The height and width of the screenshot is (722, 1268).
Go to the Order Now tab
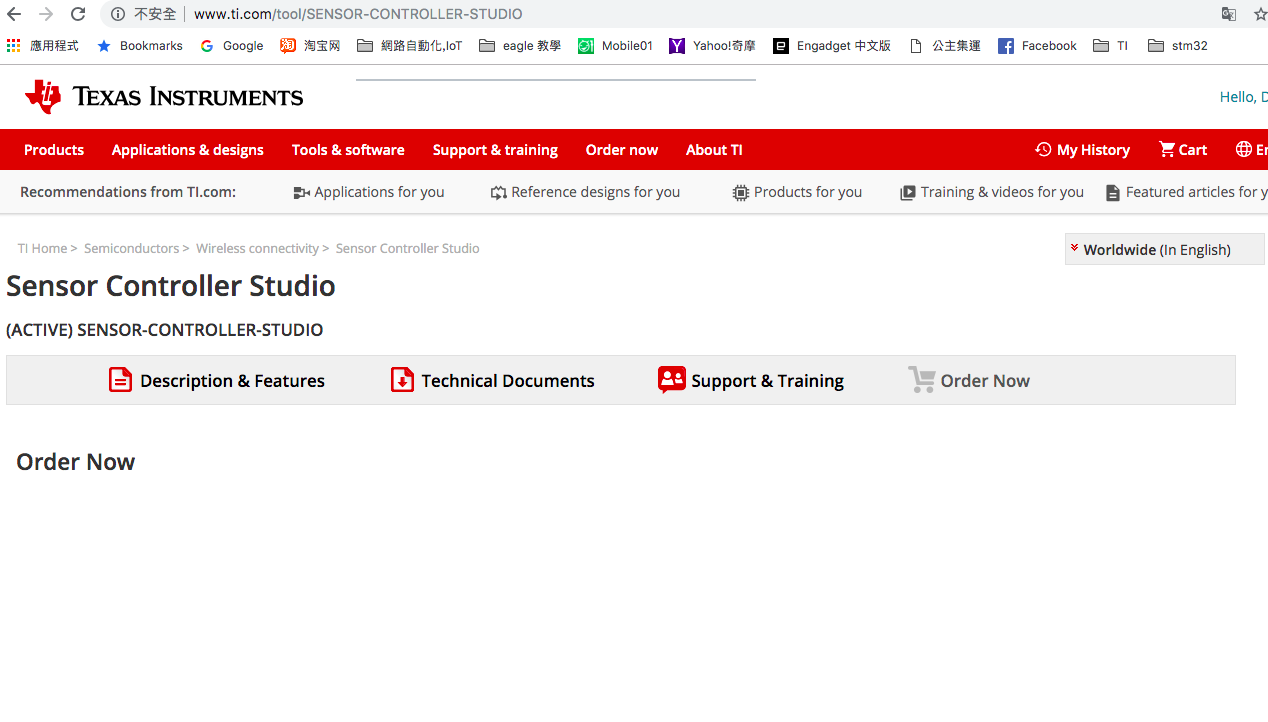click(969, 380)
